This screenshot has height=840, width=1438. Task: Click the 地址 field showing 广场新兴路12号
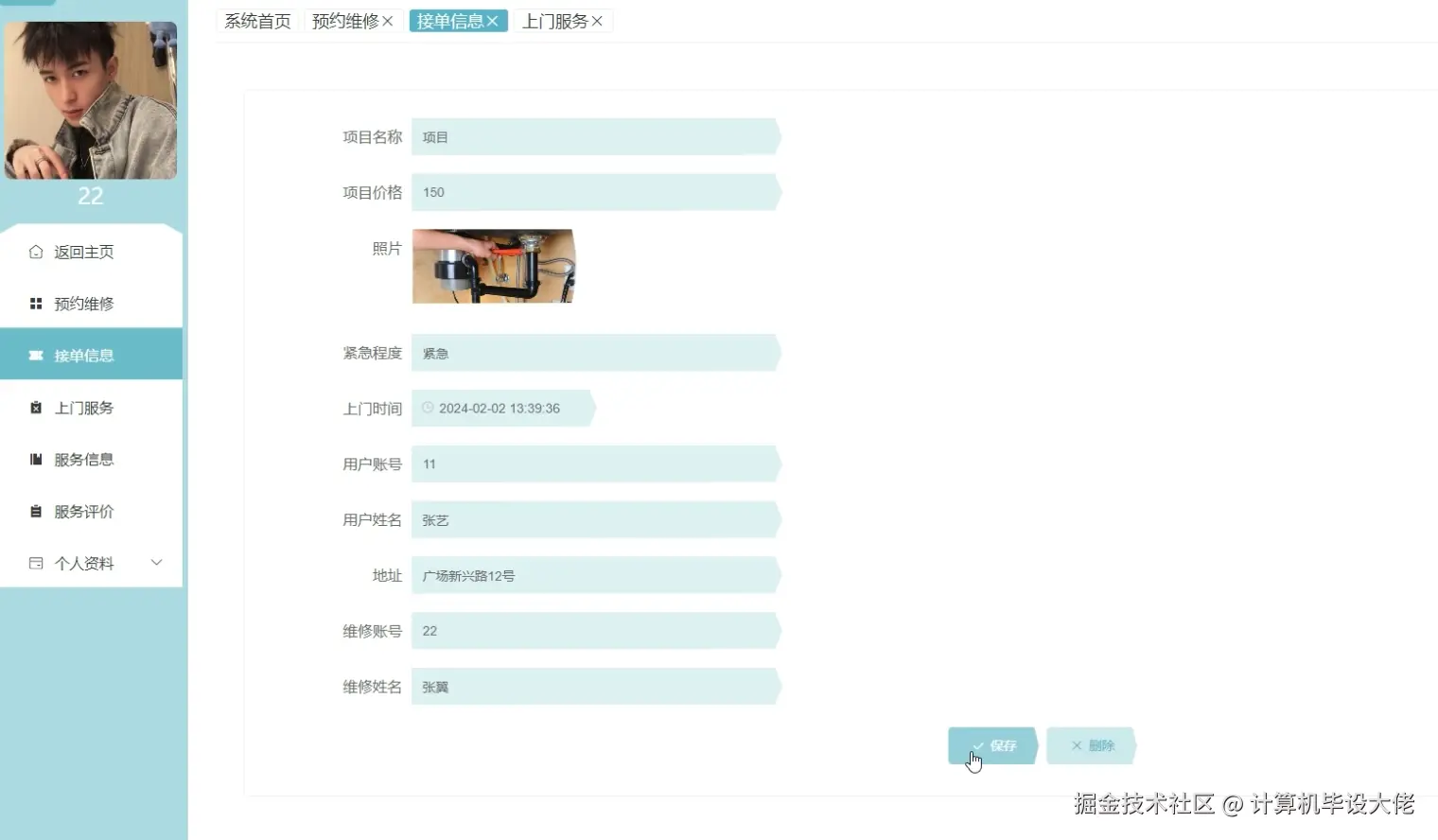click(x=596, y=574)
